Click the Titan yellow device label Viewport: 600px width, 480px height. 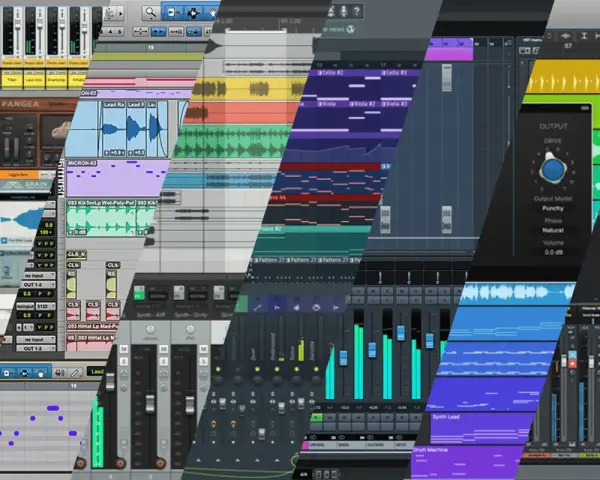click(12, 80)
